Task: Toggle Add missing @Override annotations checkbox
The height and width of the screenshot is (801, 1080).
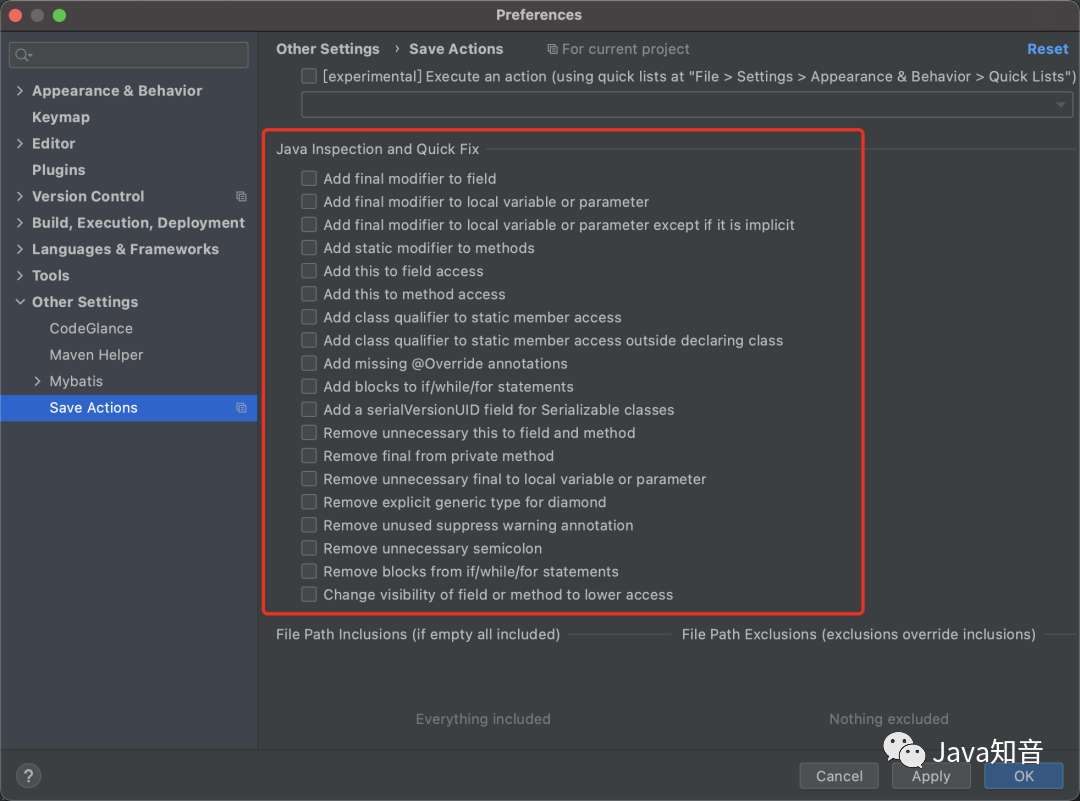Action: tap(309, 364)
